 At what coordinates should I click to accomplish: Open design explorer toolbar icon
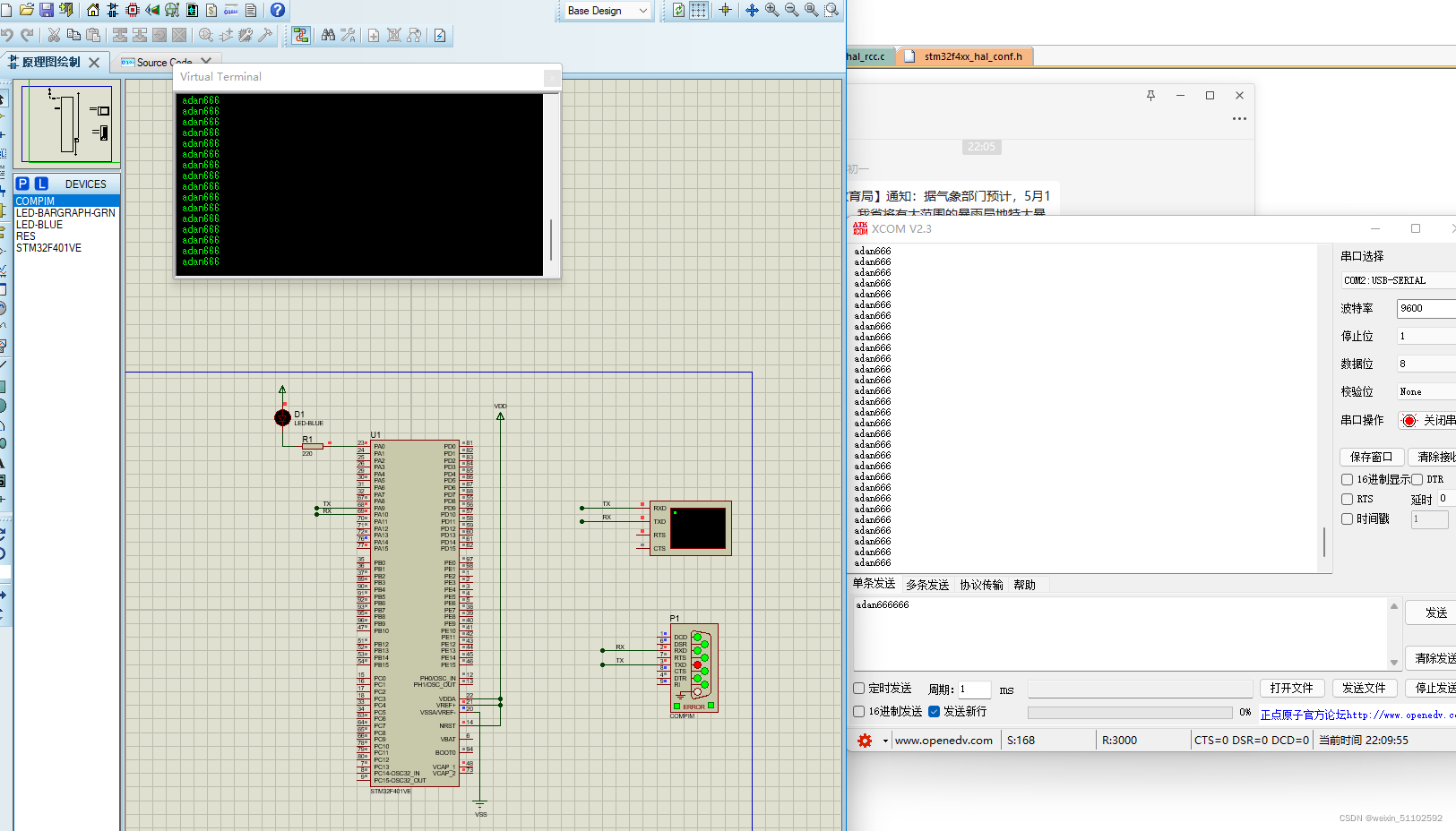tap(192, 10)
